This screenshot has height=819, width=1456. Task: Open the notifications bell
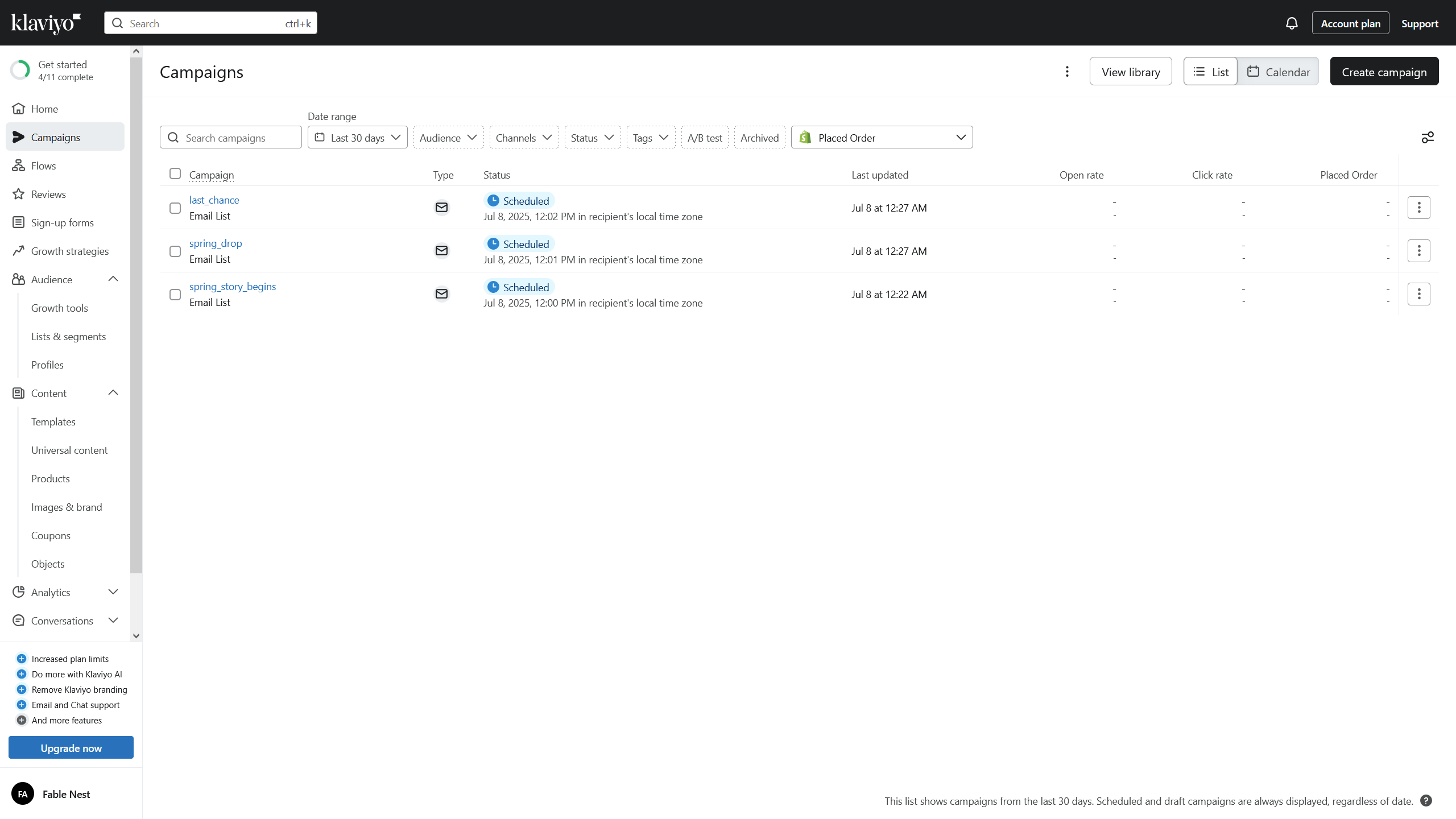(1292, 23)
